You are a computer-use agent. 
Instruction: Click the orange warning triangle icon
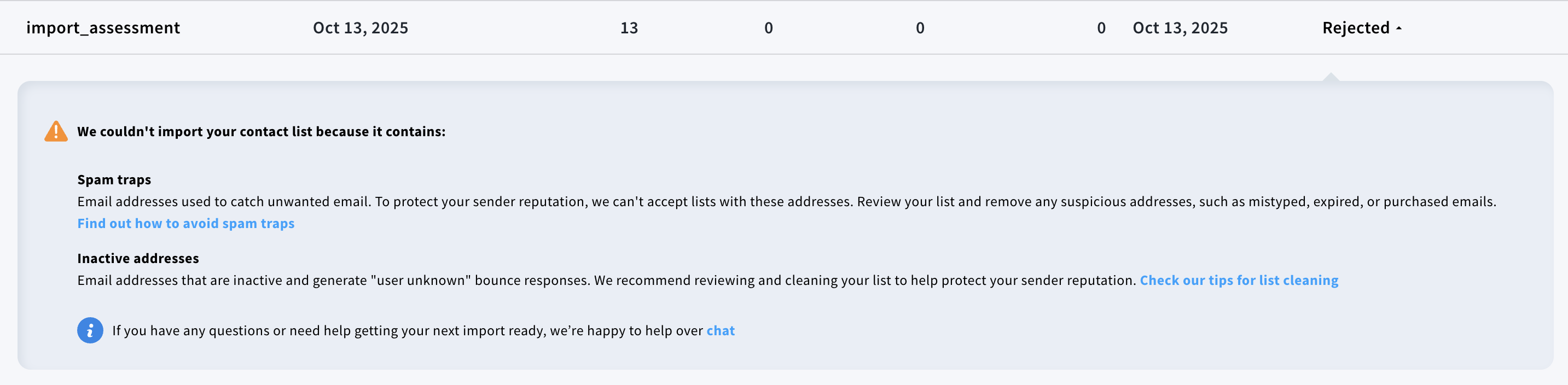[56, 131]
